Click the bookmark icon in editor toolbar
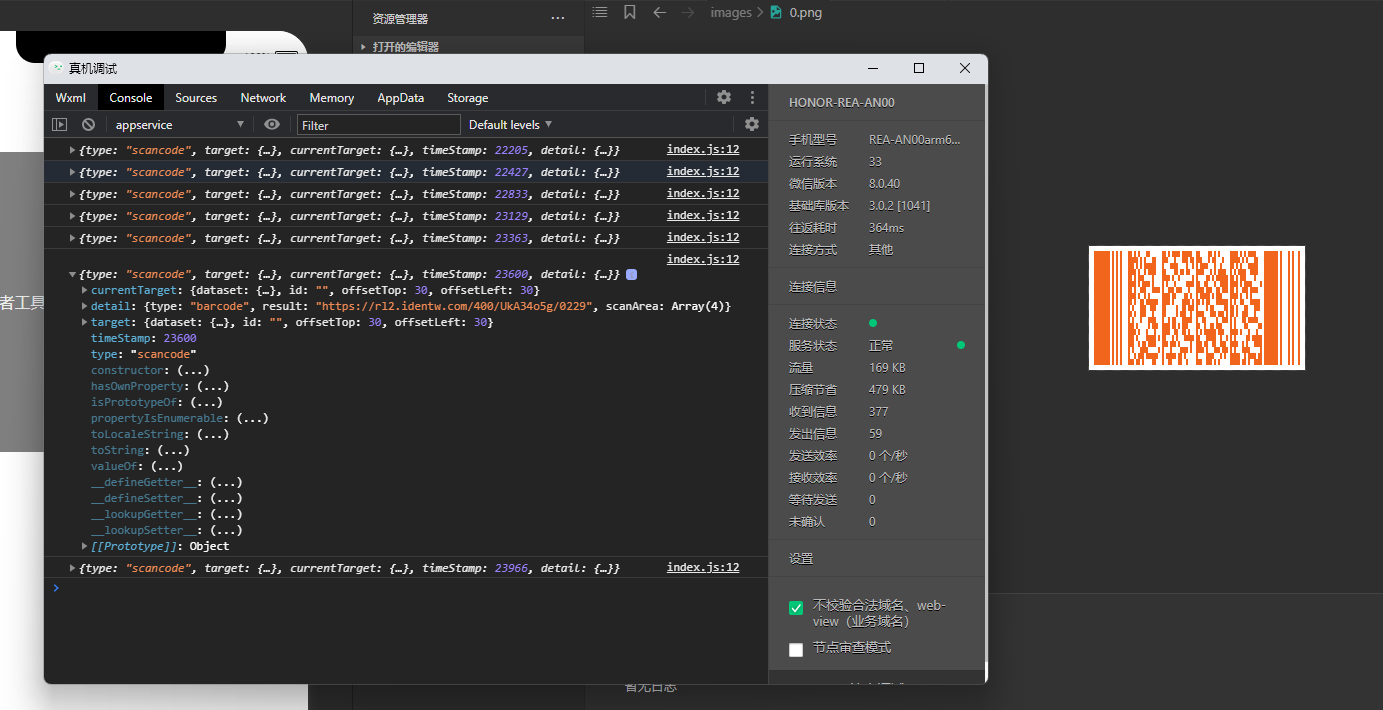1383x710 pixels. click(629, 12)
